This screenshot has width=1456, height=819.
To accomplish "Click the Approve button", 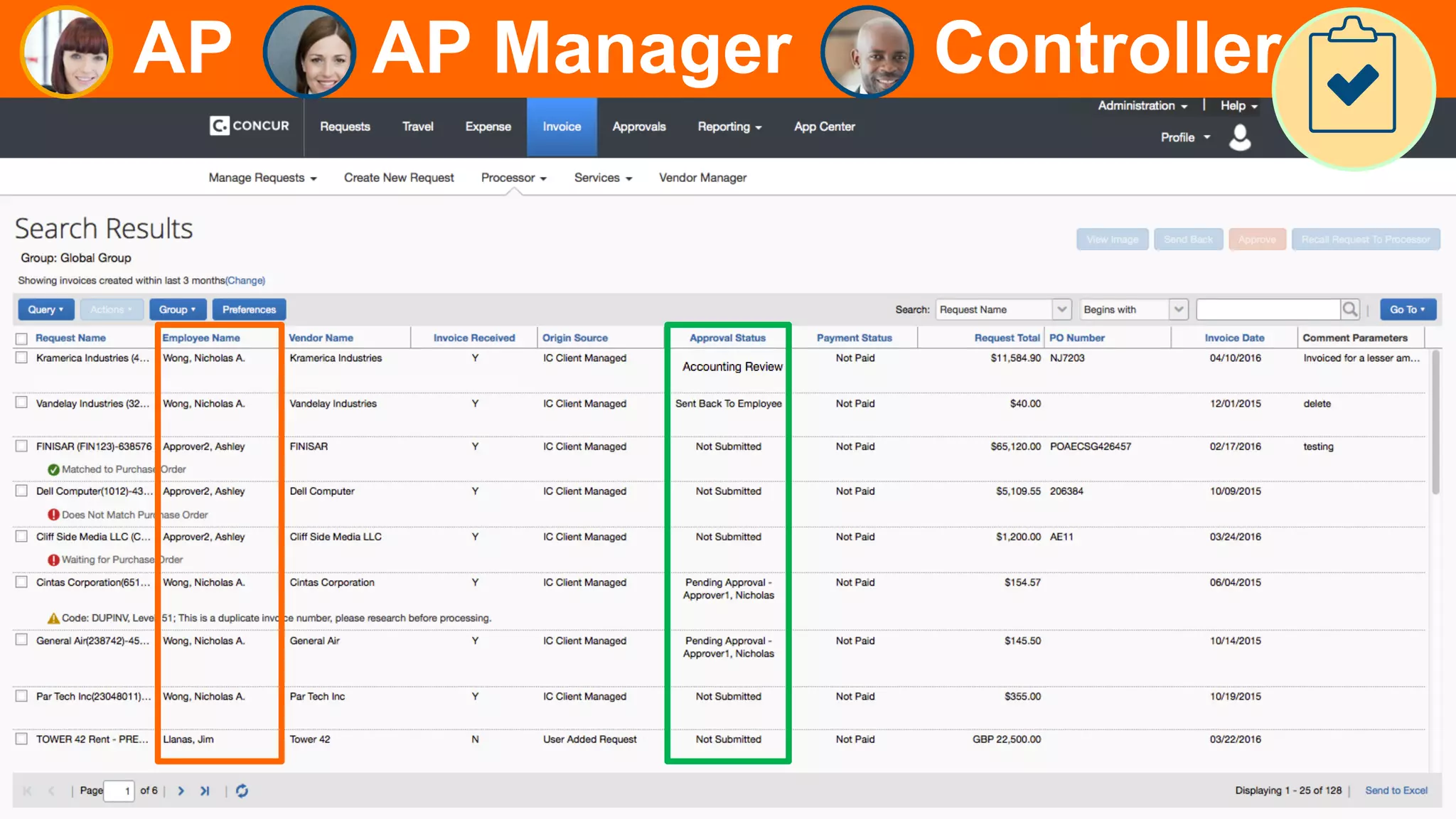I will coord(1257,240).
